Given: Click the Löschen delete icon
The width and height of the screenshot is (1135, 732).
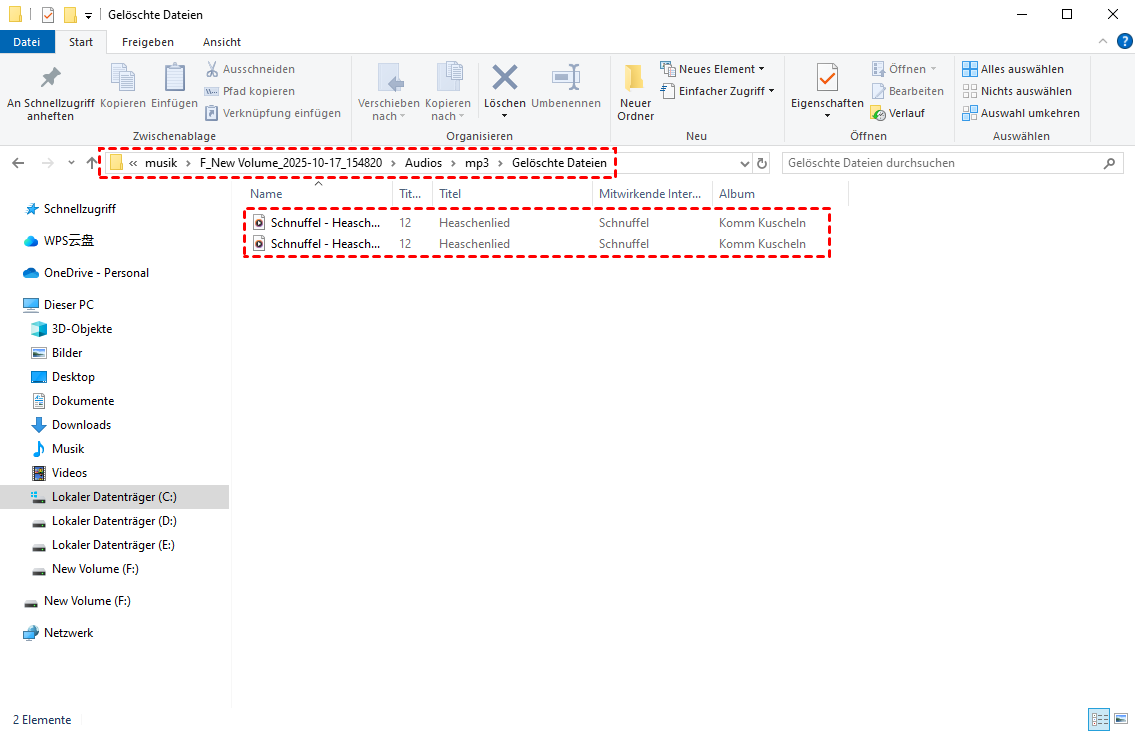Looking at the screenshot, I should pyautogui.click(x=504, y=80).
